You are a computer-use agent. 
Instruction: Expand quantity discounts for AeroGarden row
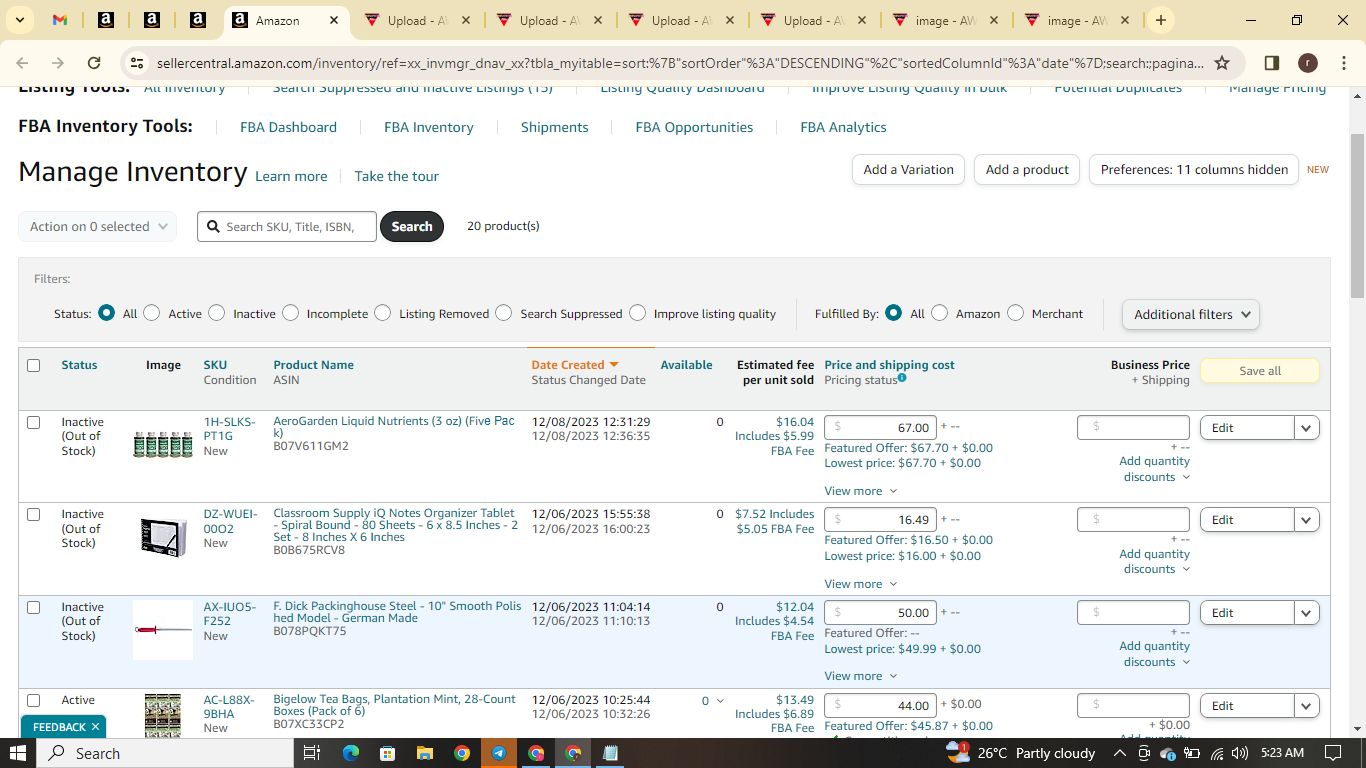[x=1155, y=469]
